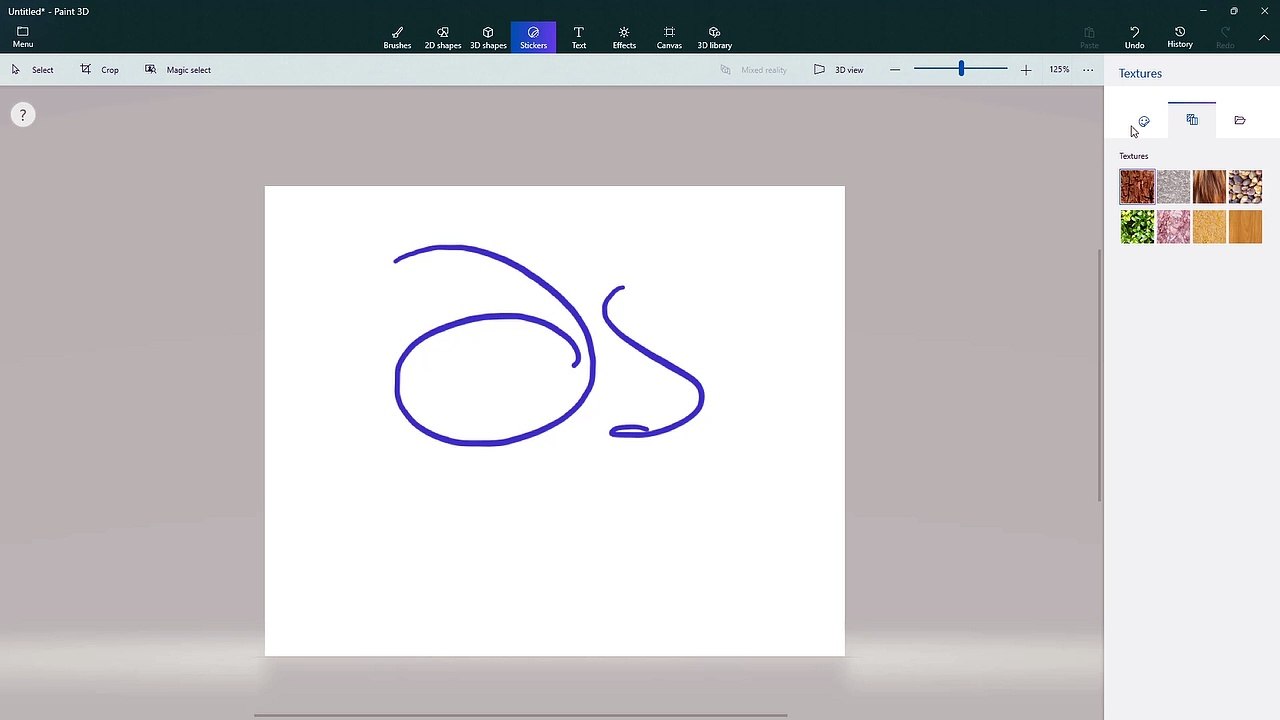Activate Magic select

[177, 70]
